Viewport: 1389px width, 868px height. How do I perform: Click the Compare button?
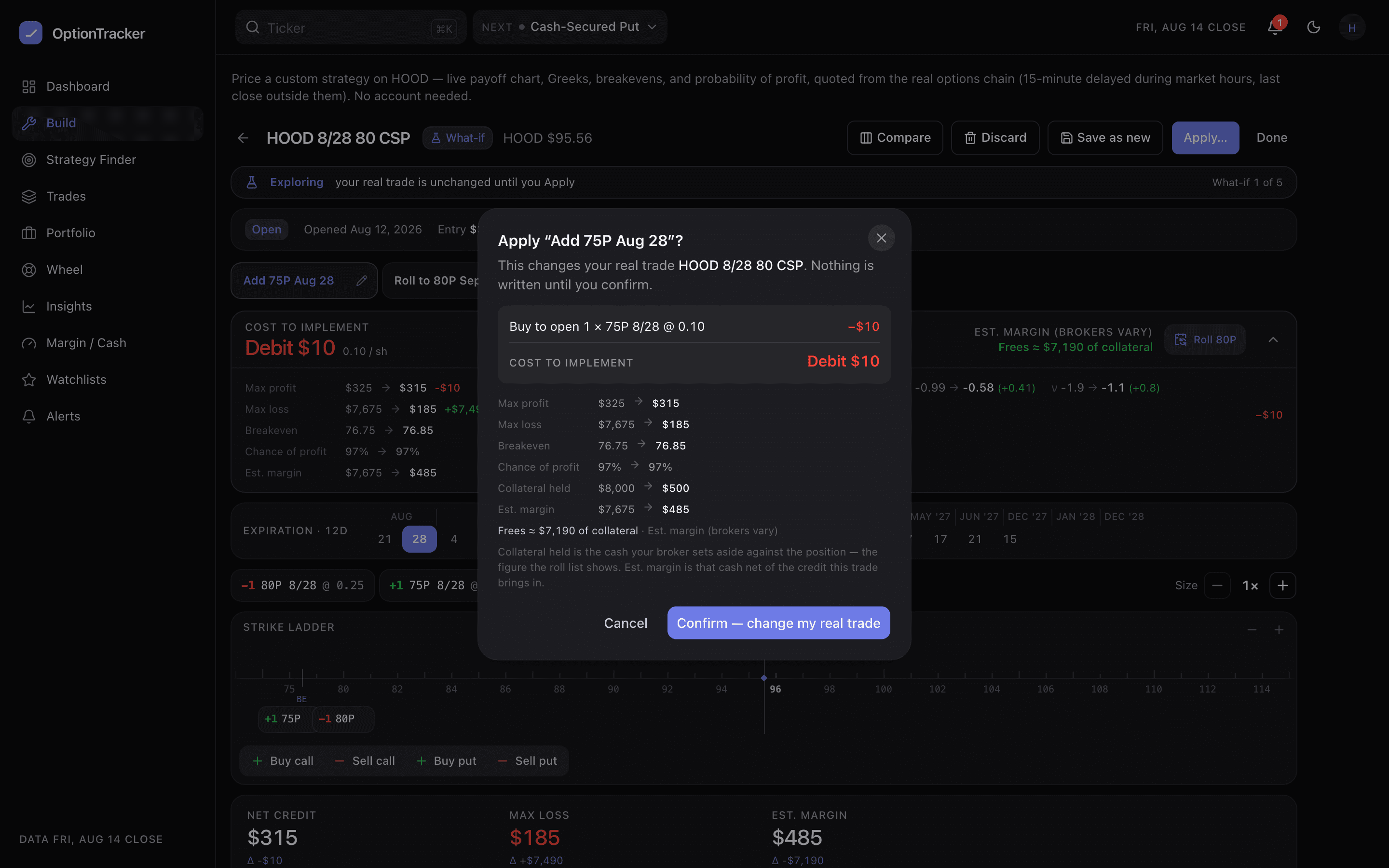coord(895,138)
